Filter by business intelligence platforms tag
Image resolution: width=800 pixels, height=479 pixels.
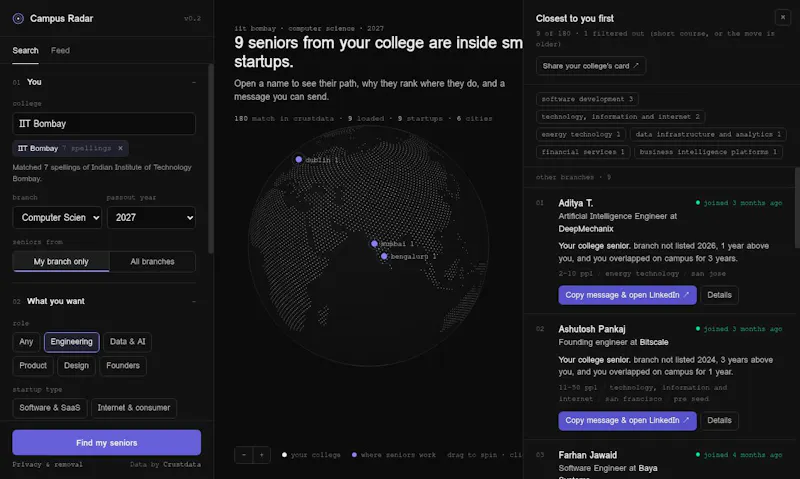[708, 152]
